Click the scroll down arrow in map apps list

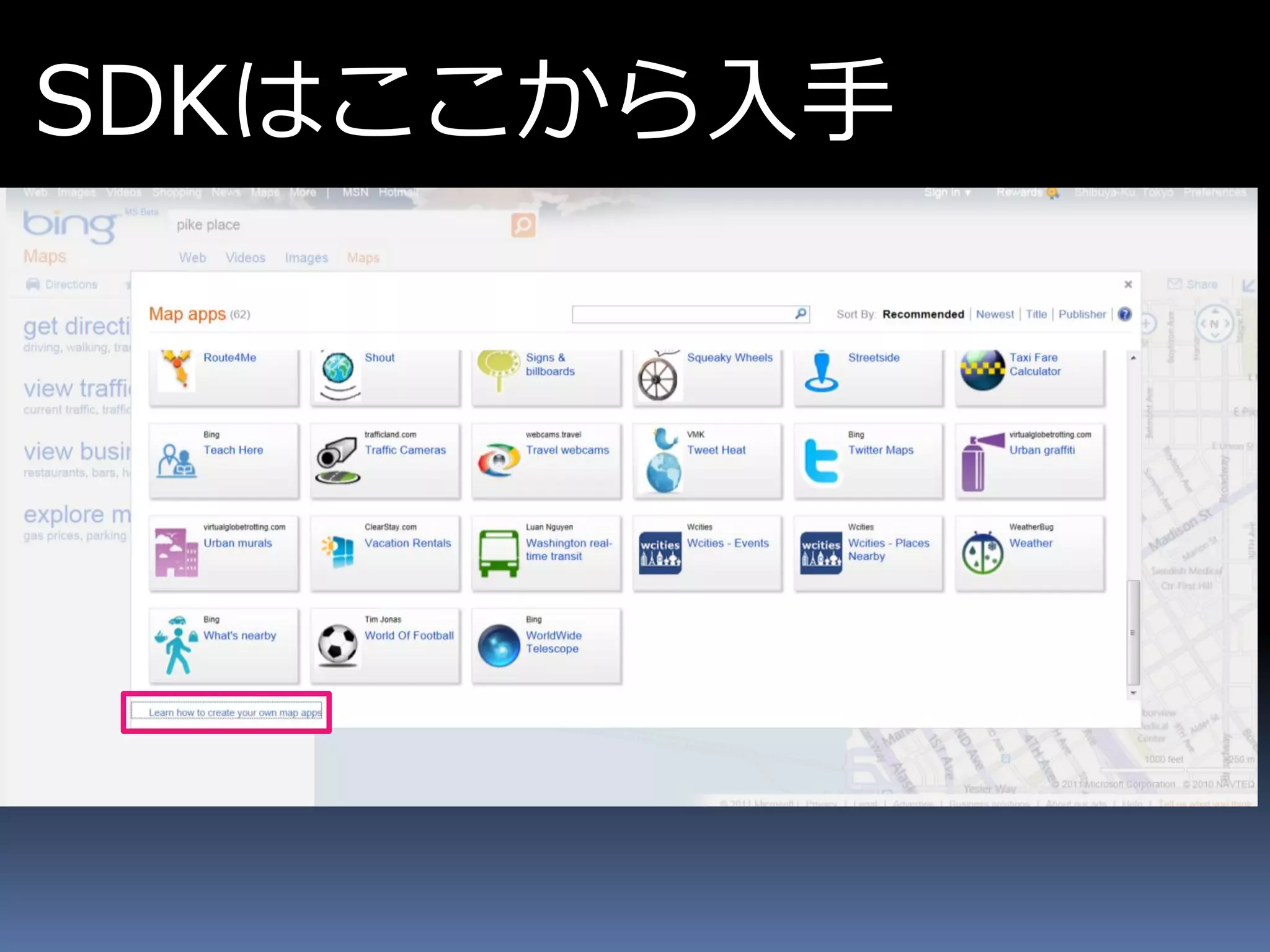[x=1133, y=693]
